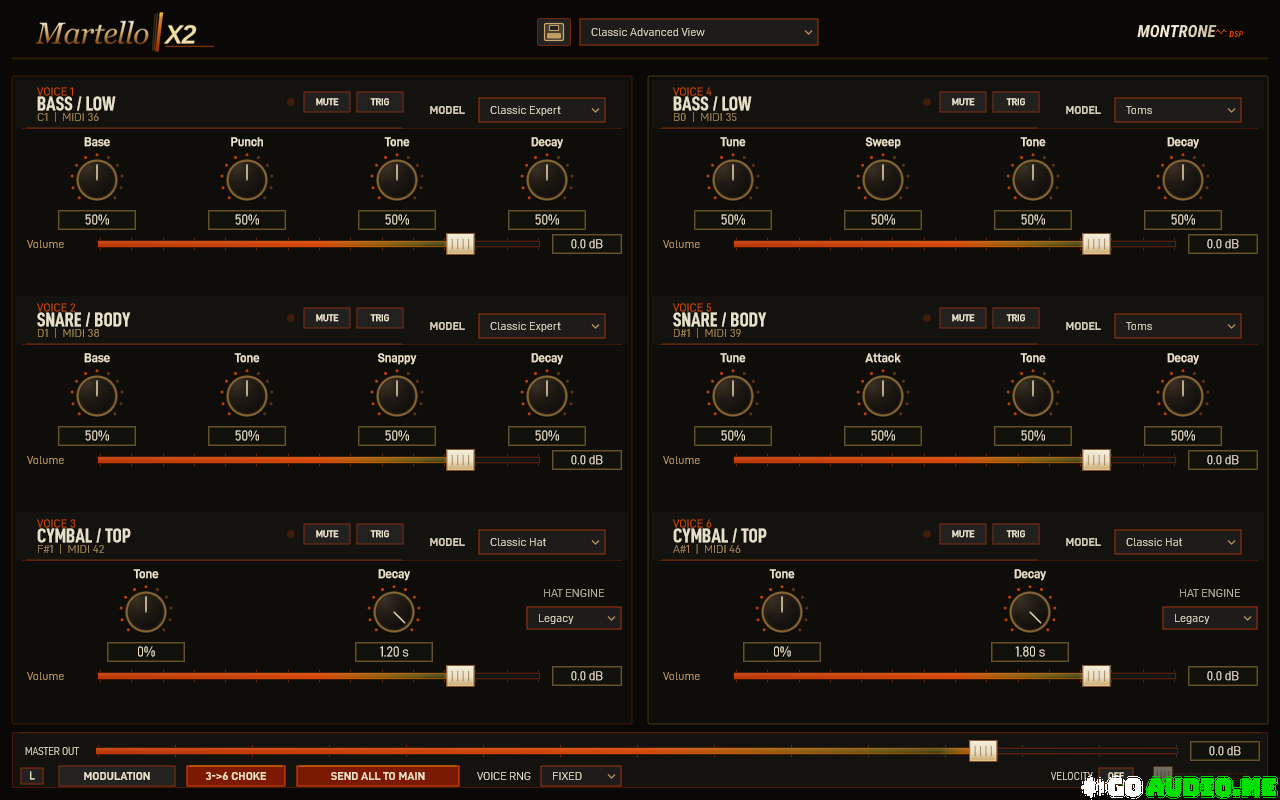
Task: Click the Voice 2 Snappy knob
Action: (397, 396)
